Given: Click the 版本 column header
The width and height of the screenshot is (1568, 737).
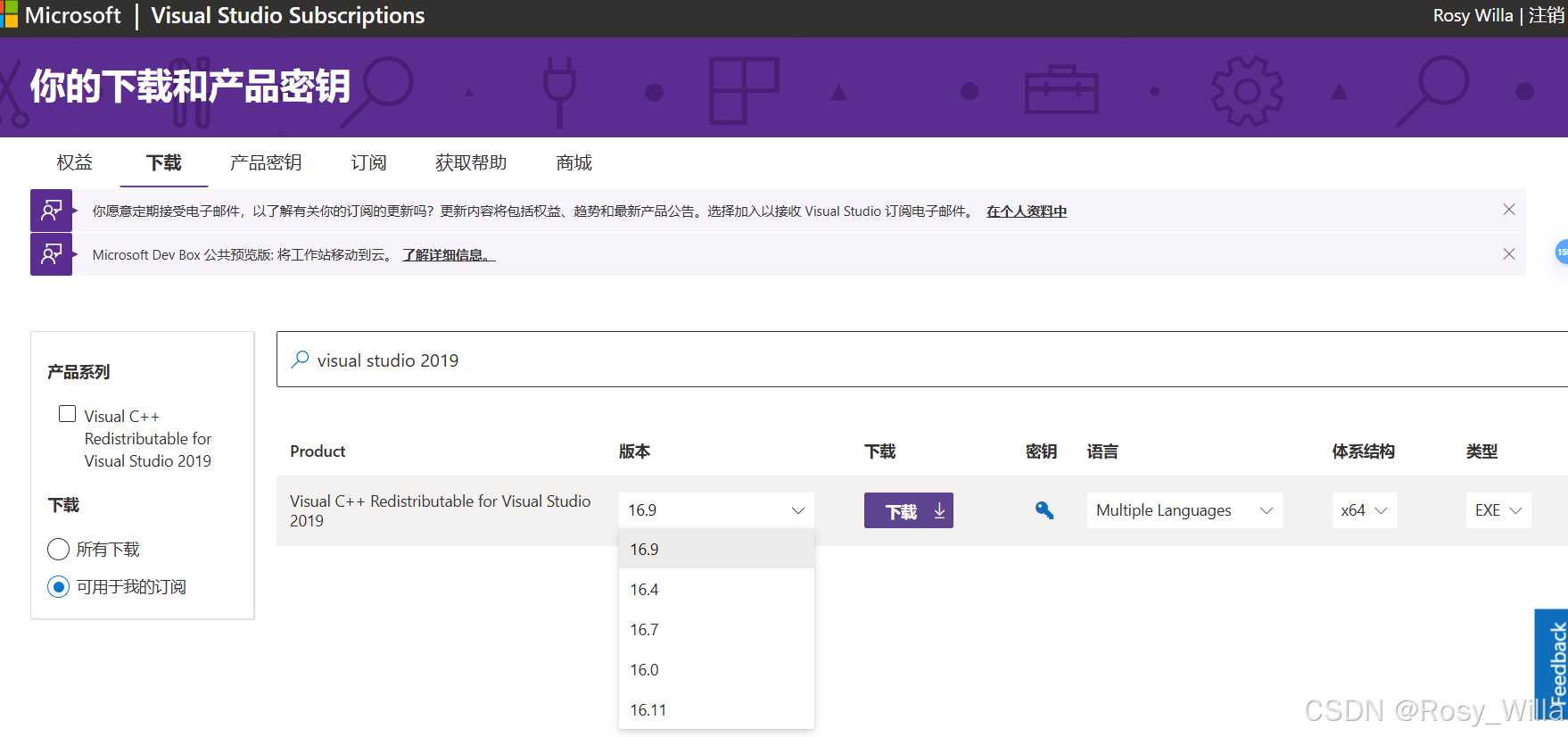Looking at the screenshot, I should click(634, 451).
